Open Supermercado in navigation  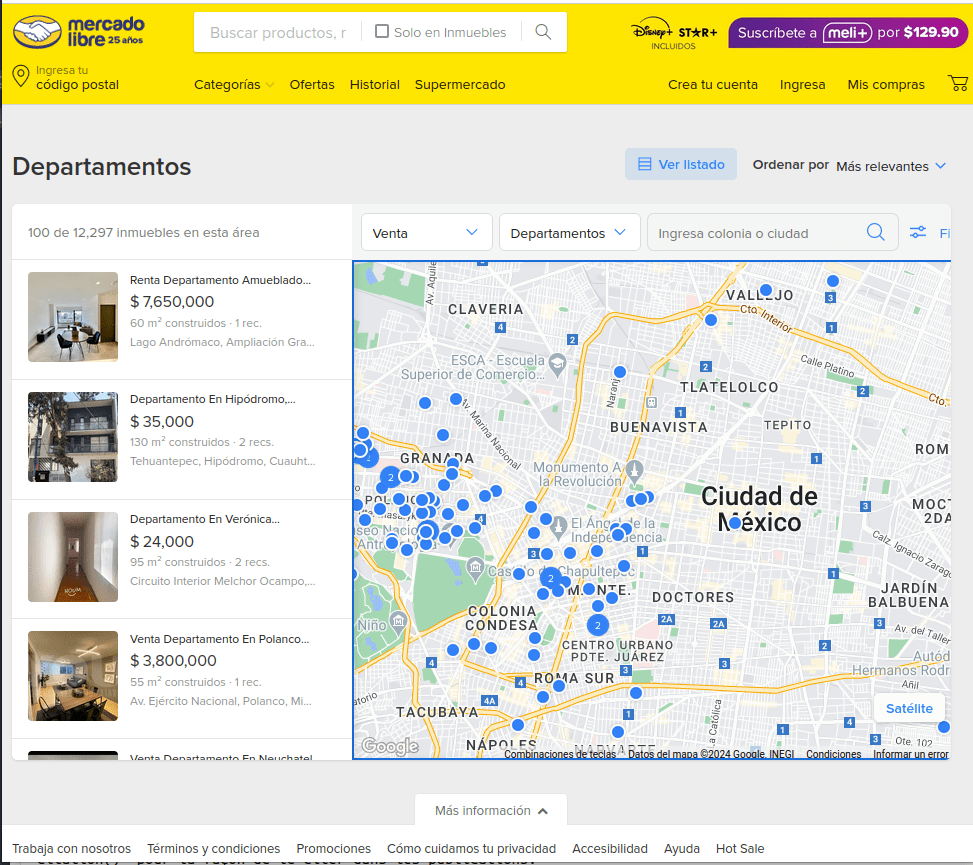click(460, 84)
